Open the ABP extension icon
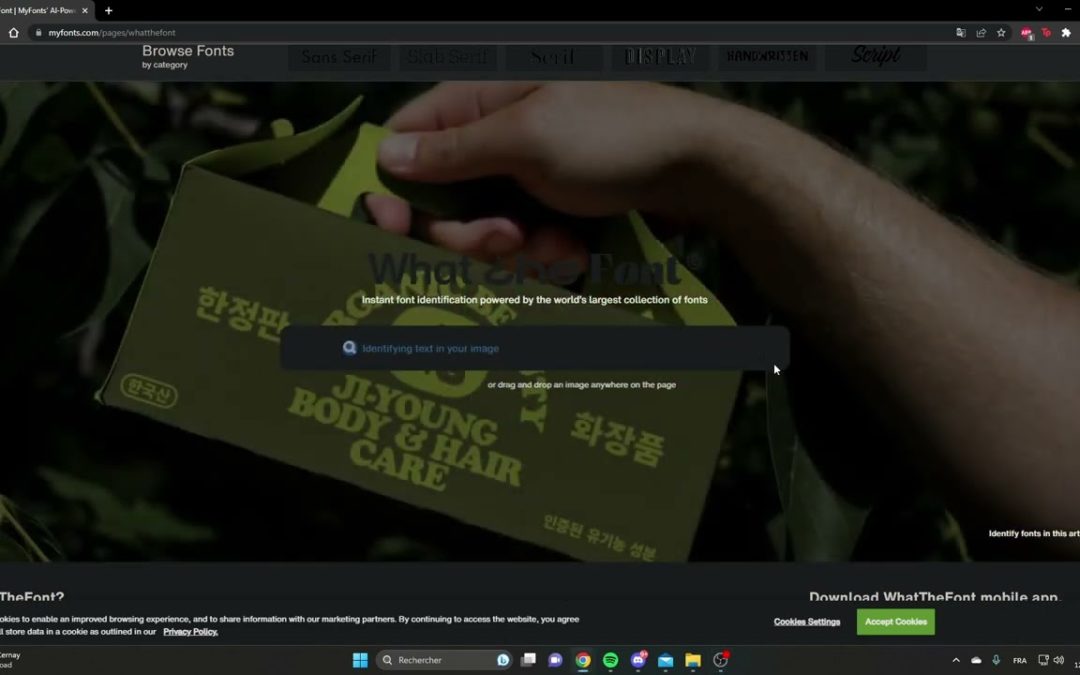The image size is (1080, 675). pos(1026,33)
